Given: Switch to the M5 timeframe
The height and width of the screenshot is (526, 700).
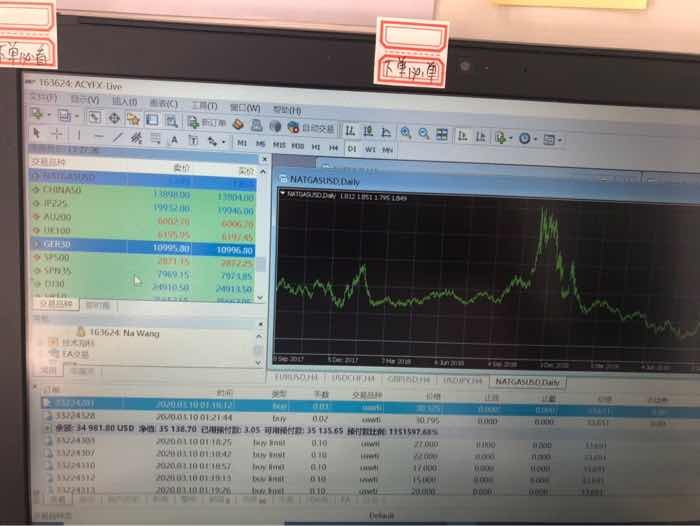Looking at the screenshot, I should 261,144.
